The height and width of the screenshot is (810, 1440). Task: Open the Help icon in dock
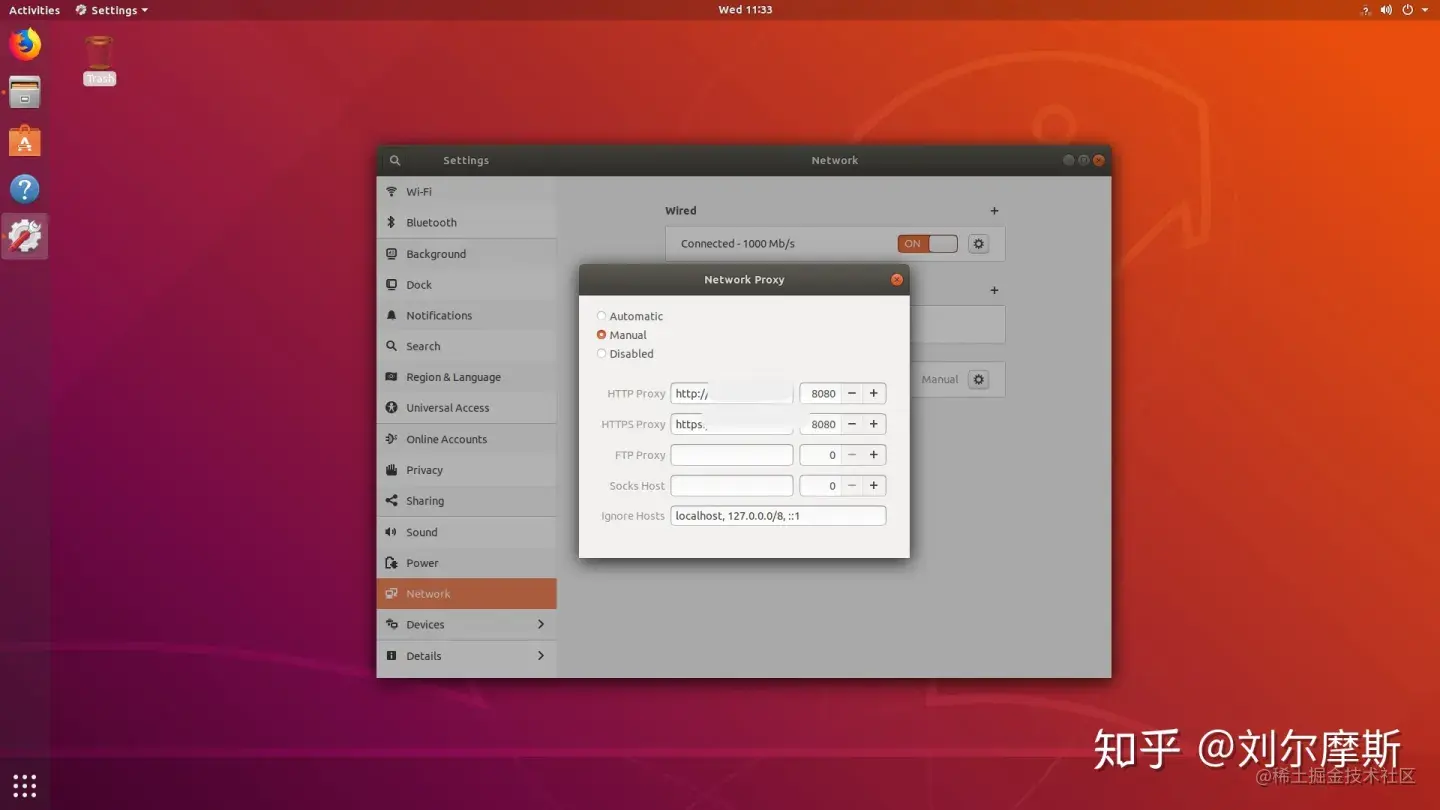pyautogui.click(x=25, y=189)
